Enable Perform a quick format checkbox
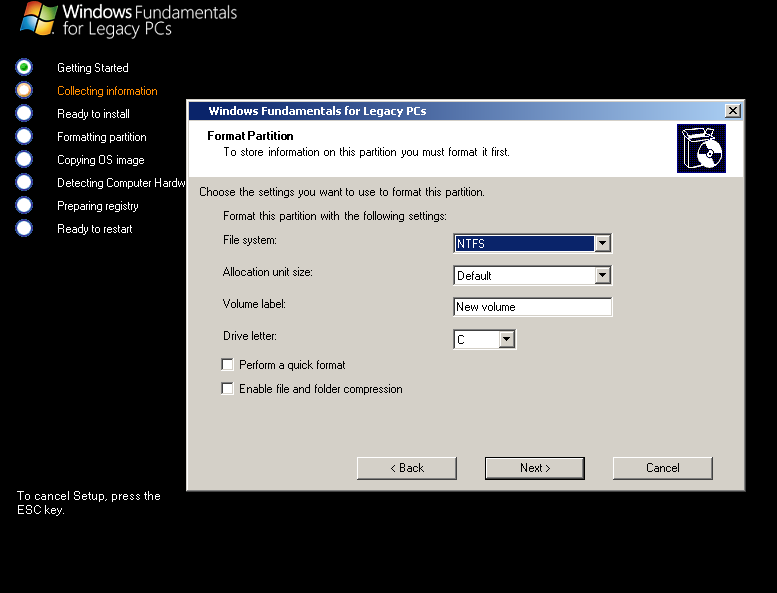The width and height of the screenshot is (777, 593). [227, 365]
